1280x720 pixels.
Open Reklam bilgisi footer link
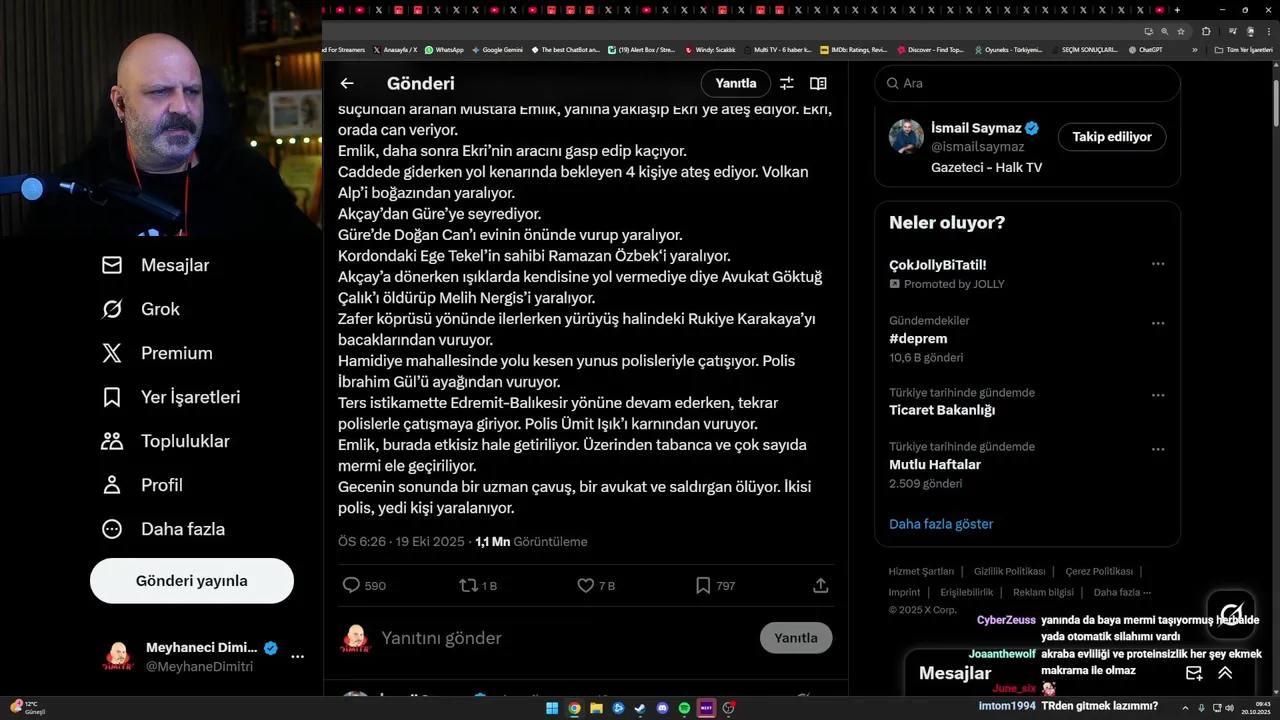point(1043,593)
